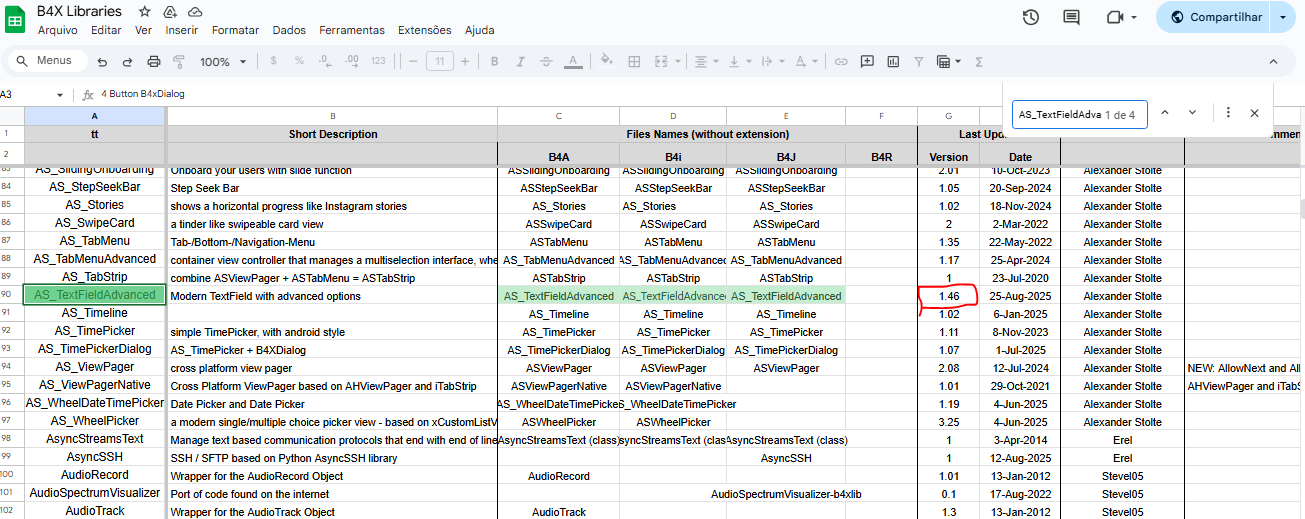Toggle italic formatting
The image size is (1305, 519).
pos(522,61)
